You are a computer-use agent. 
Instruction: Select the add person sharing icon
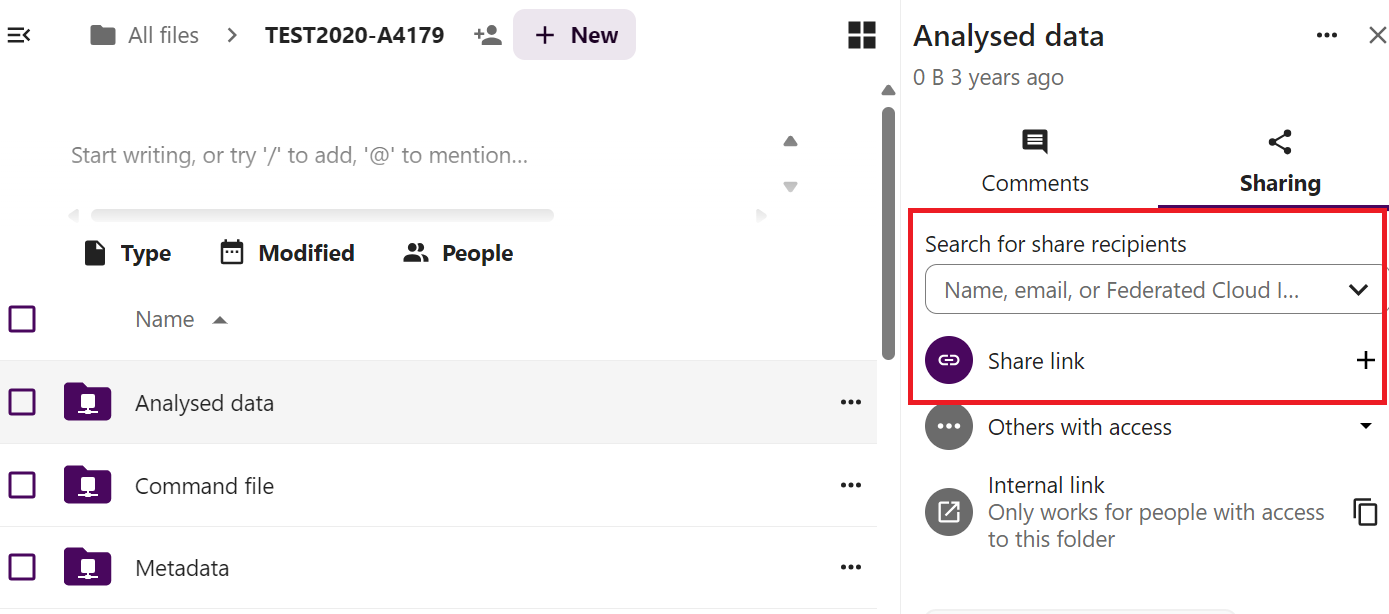coord(487,34)
